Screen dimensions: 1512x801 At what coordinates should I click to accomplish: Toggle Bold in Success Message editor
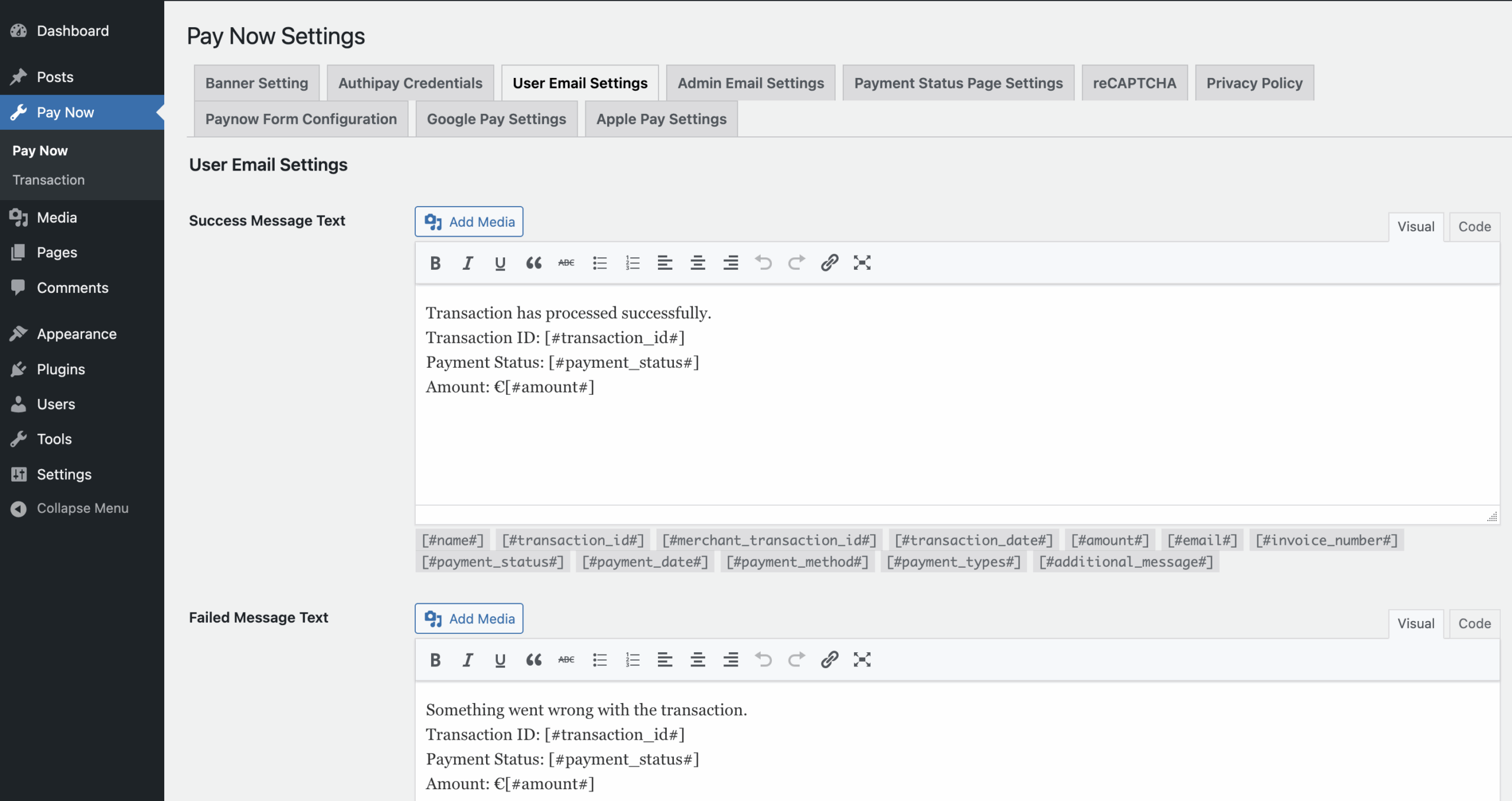435,263
